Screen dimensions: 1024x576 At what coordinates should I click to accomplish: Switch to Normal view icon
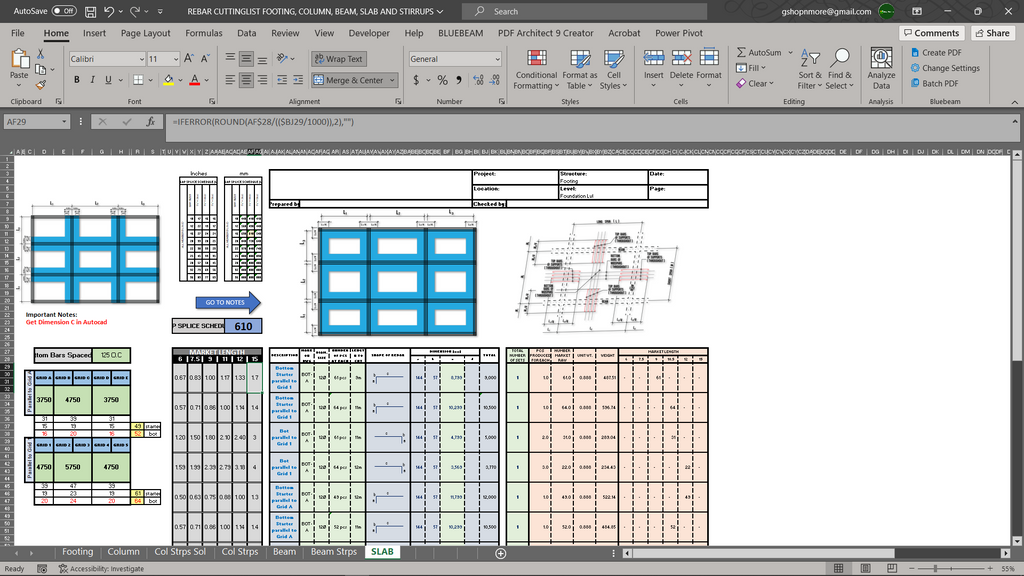click(x=839, y=568)
